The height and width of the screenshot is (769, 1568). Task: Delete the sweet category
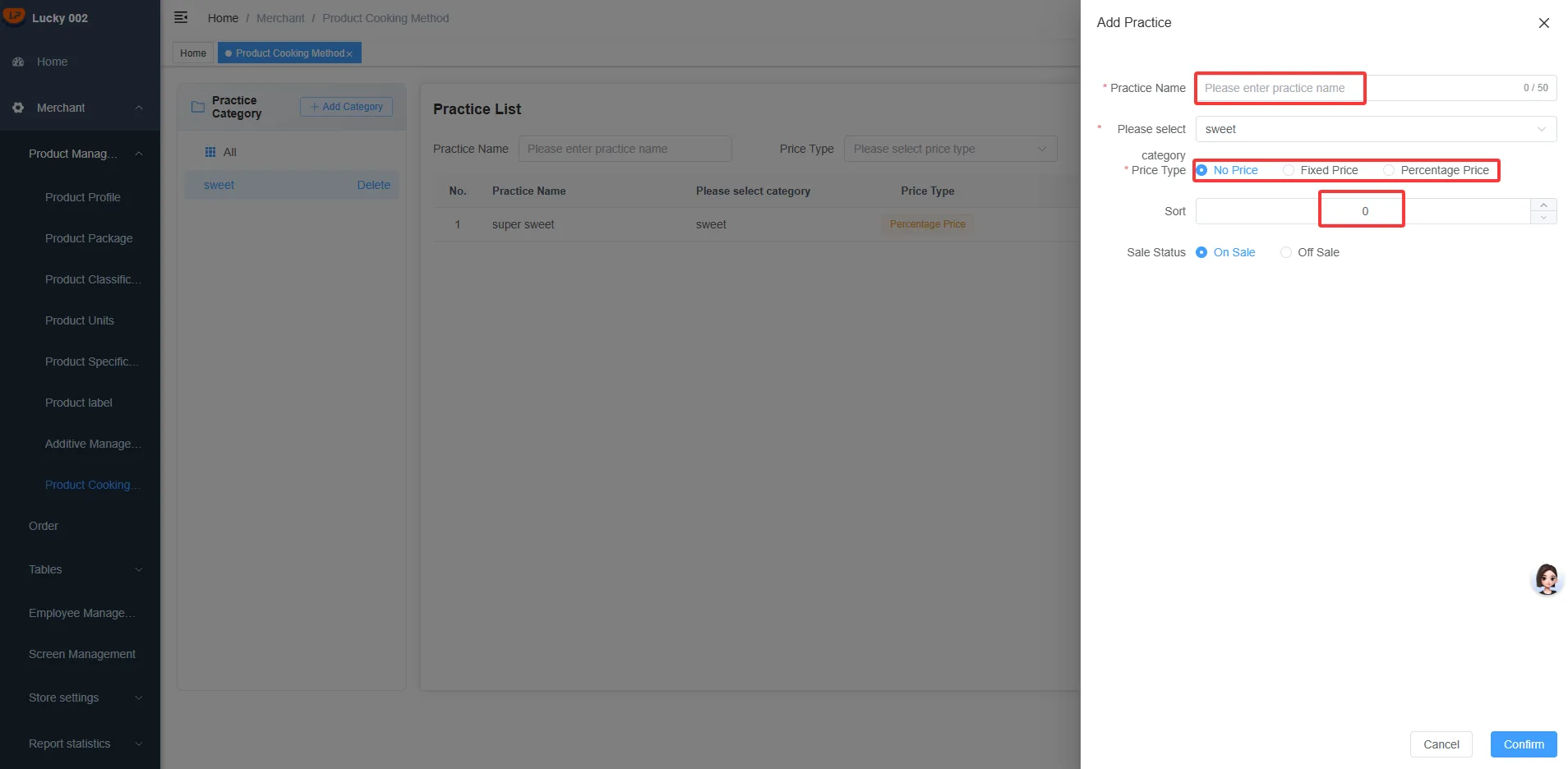(374, 185)
